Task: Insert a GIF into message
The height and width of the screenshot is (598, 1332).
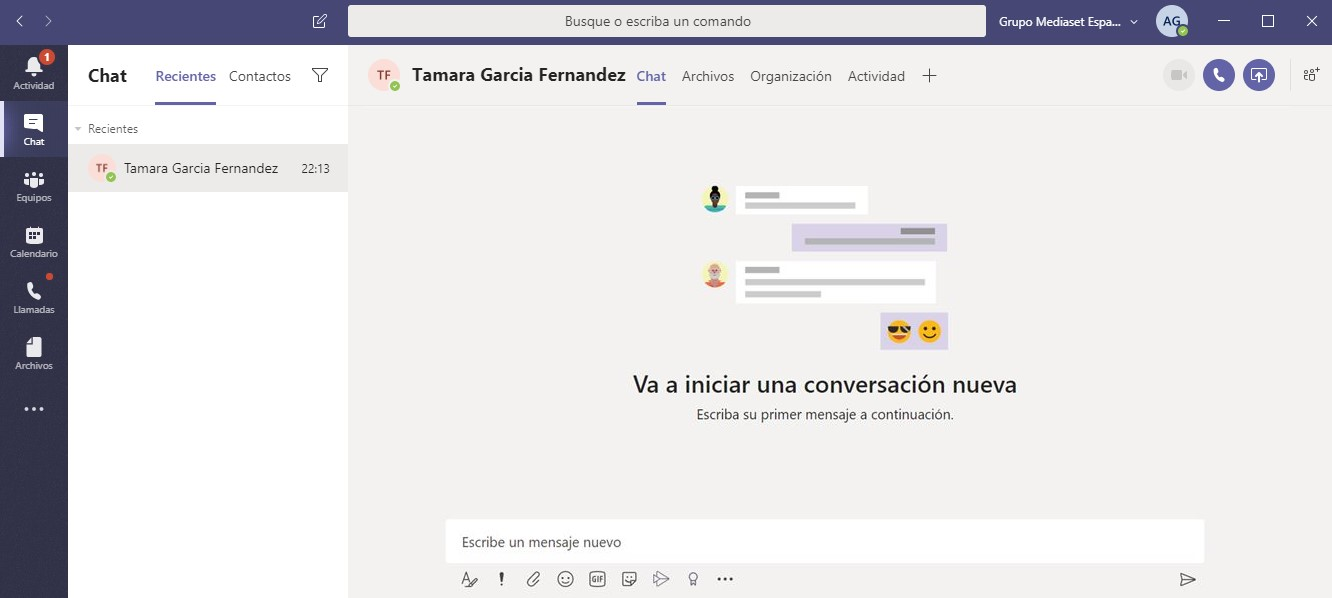Action: point(597,579)
